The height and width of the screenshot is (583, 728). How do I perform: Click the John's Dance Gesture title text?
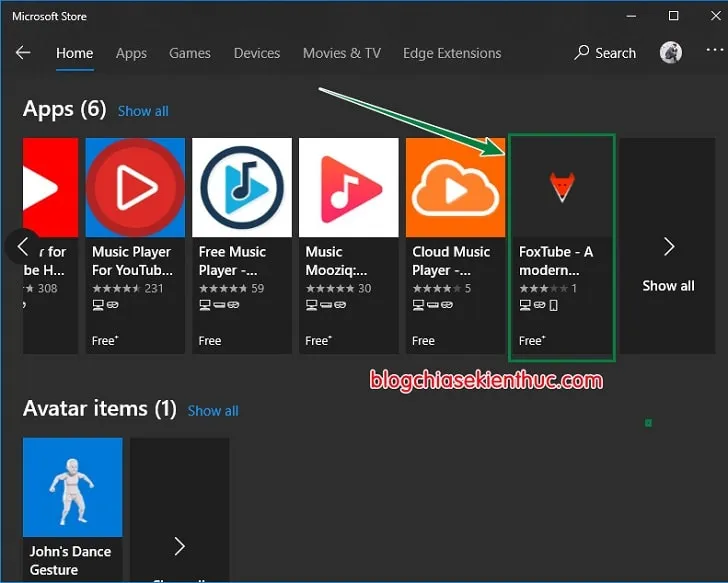point(70,560)
